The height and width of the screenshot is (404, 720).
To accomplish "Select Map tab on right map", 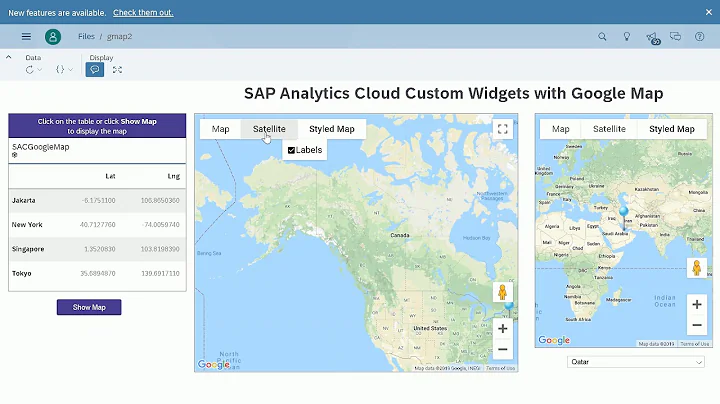I will 561,129.
